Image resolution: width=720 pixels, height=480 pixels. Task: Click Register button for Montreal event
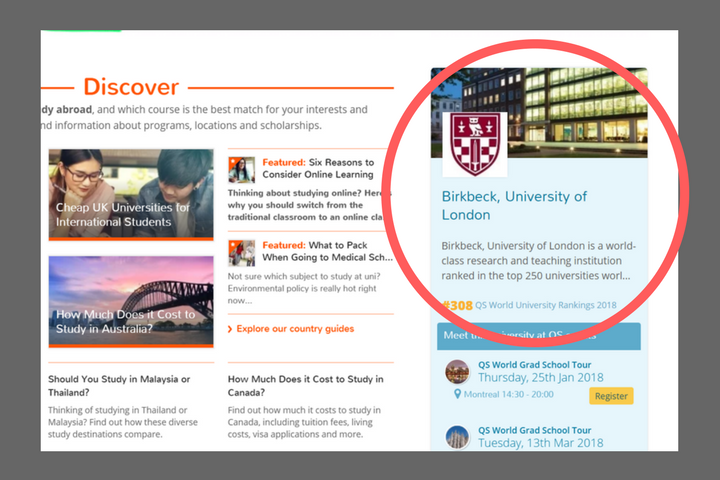(611, 396)
